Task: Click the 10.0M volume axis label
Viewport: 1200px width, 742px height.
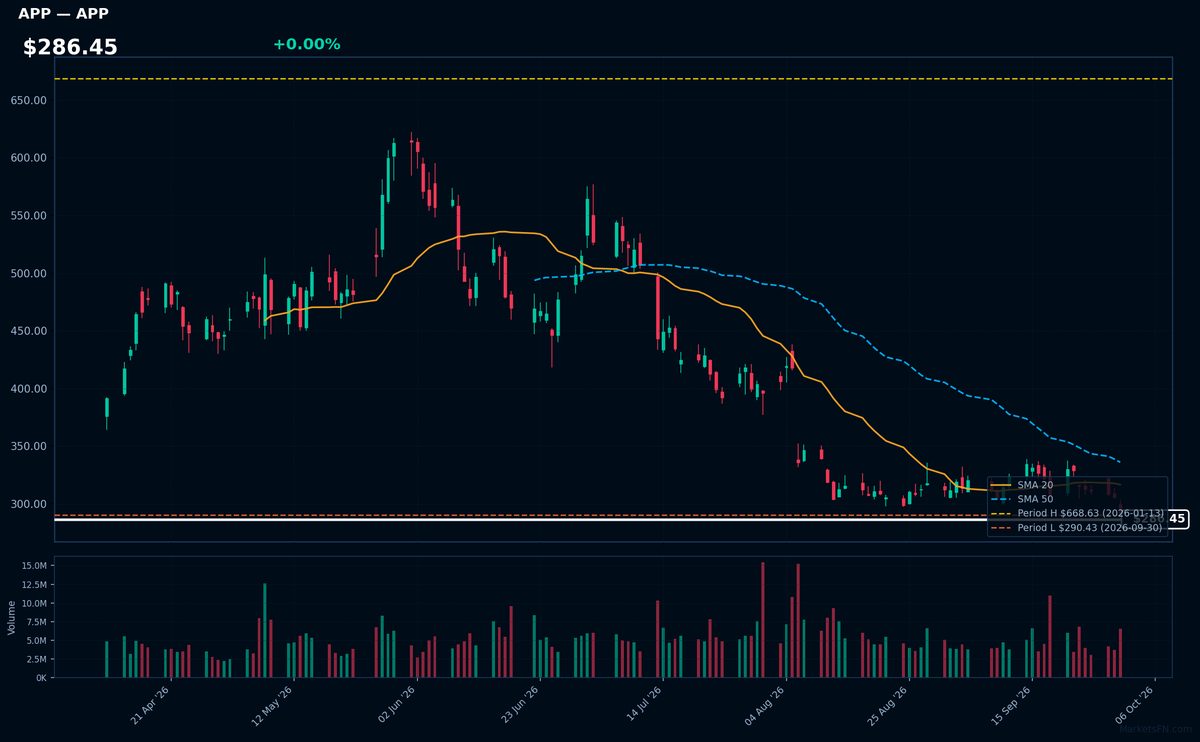Action: point(34,603)
